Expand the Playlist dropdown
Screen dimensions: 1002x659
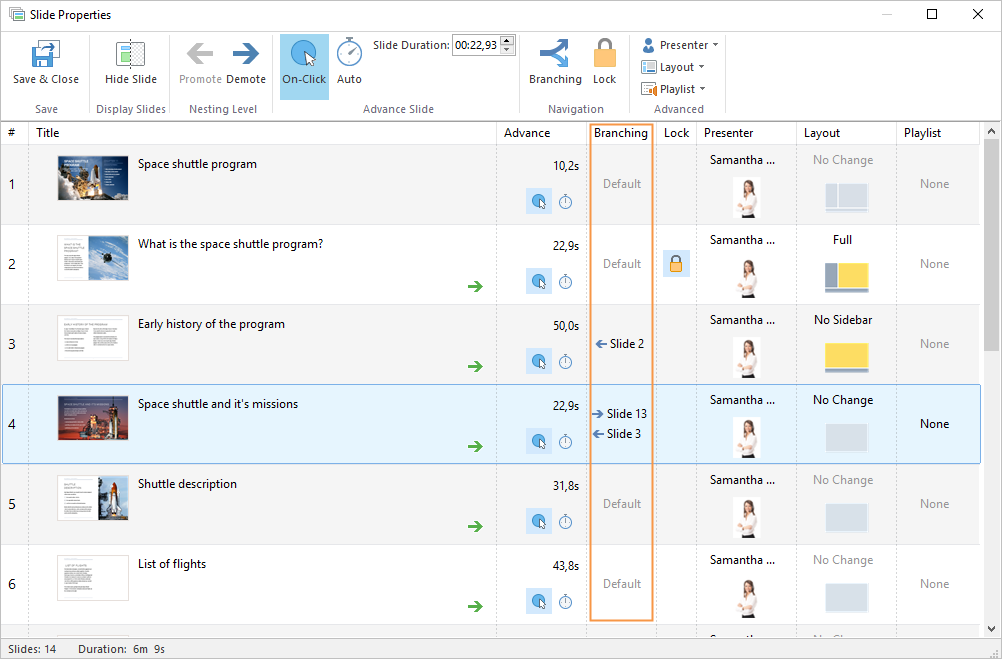click(681, 89)
